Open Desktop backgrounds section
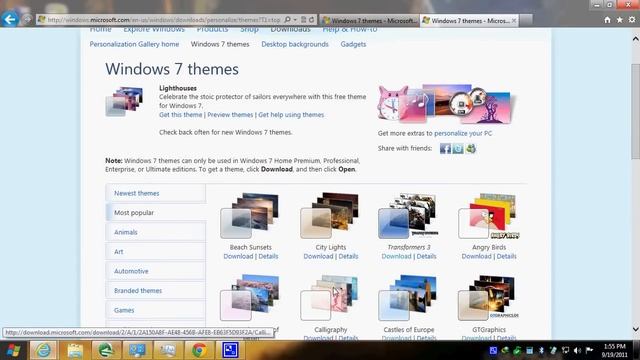Screen dimensions: 640x360 [295, 44]
